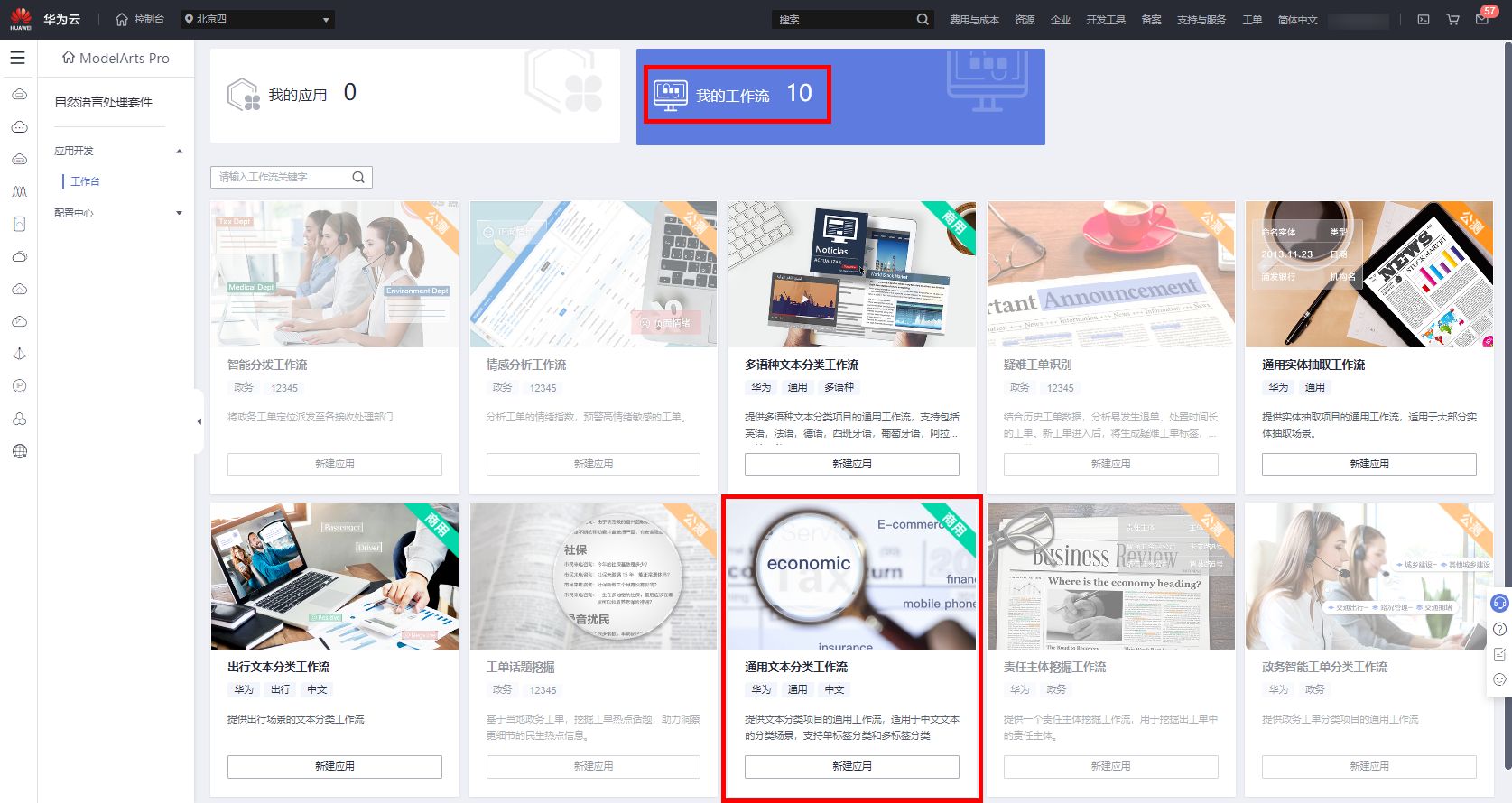Open the messages icon with badge 57
Viewport: 1512px width, 803px height.
(1482, 19)
